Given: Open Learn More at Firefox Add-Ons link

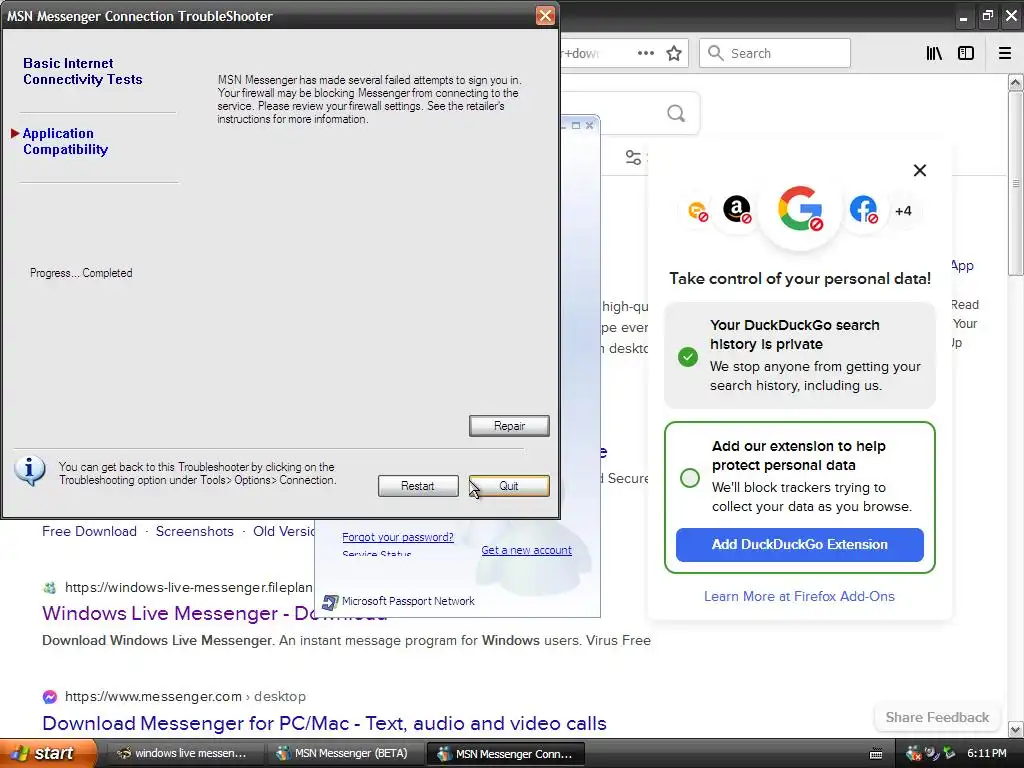Looking at the screenshot, I should [x=799, y=596].
